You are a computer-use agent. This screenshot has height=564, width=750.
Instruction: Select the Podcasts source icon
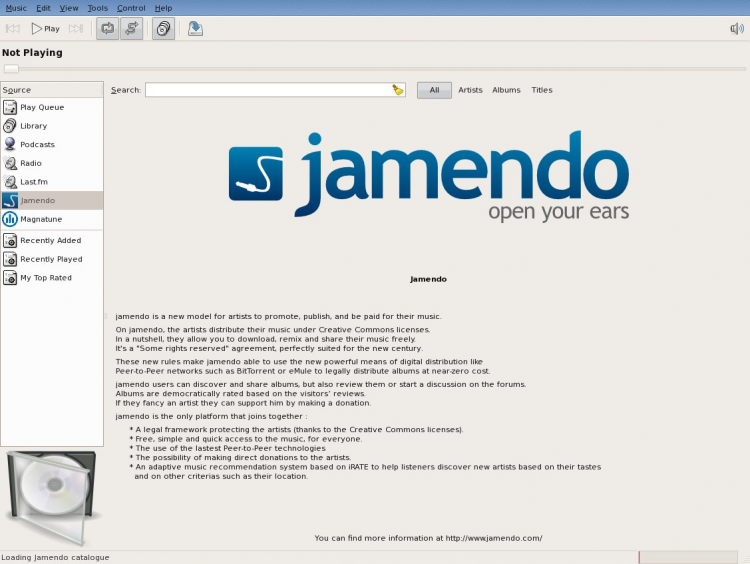click(10, 144)
